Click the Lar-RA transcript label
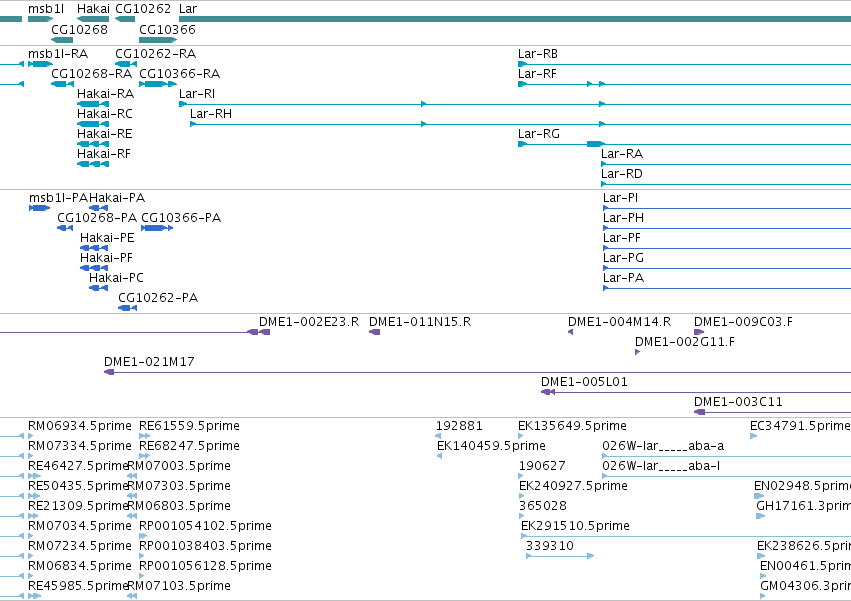 point(622,154)
